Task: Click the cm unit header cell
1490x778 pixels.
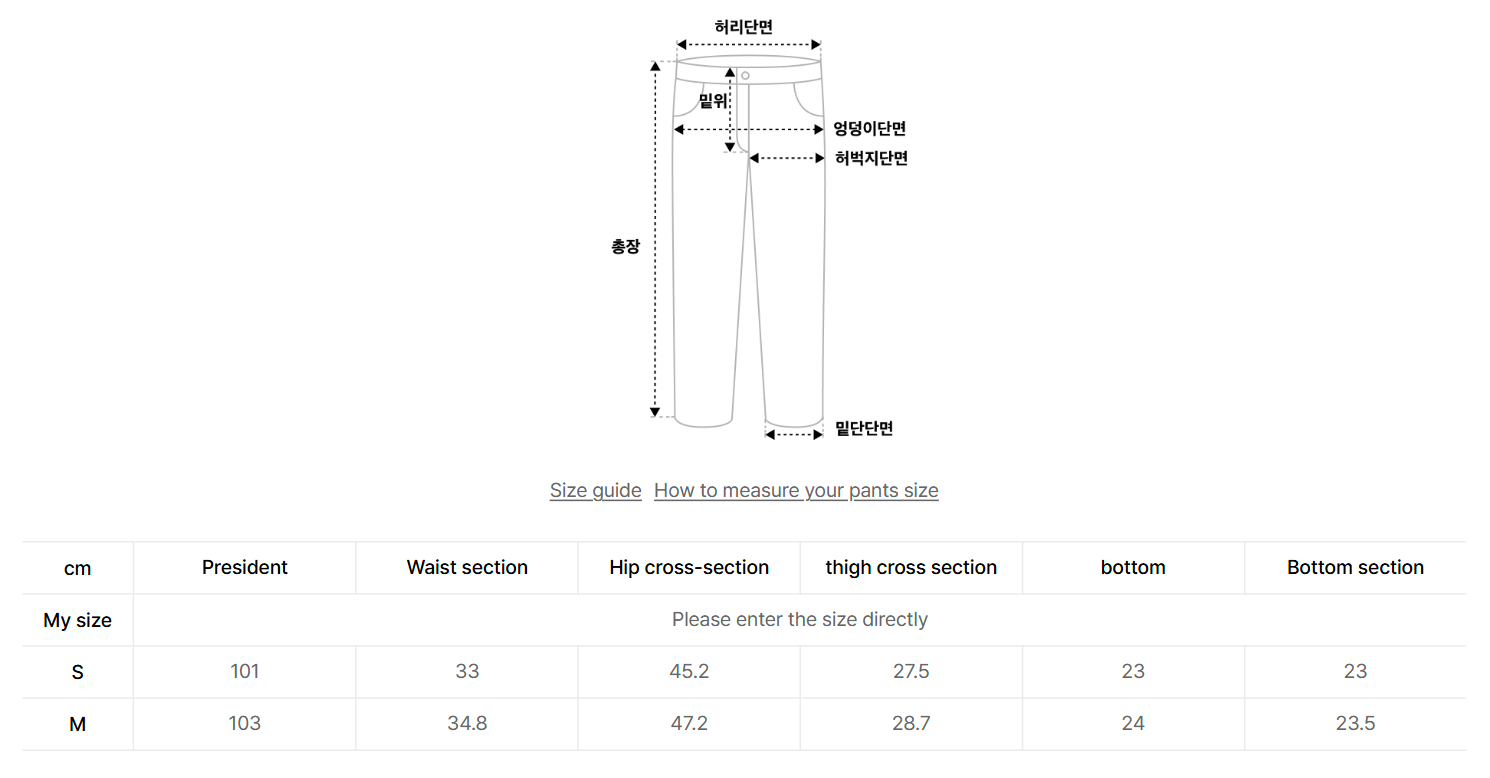Action: 77,568
